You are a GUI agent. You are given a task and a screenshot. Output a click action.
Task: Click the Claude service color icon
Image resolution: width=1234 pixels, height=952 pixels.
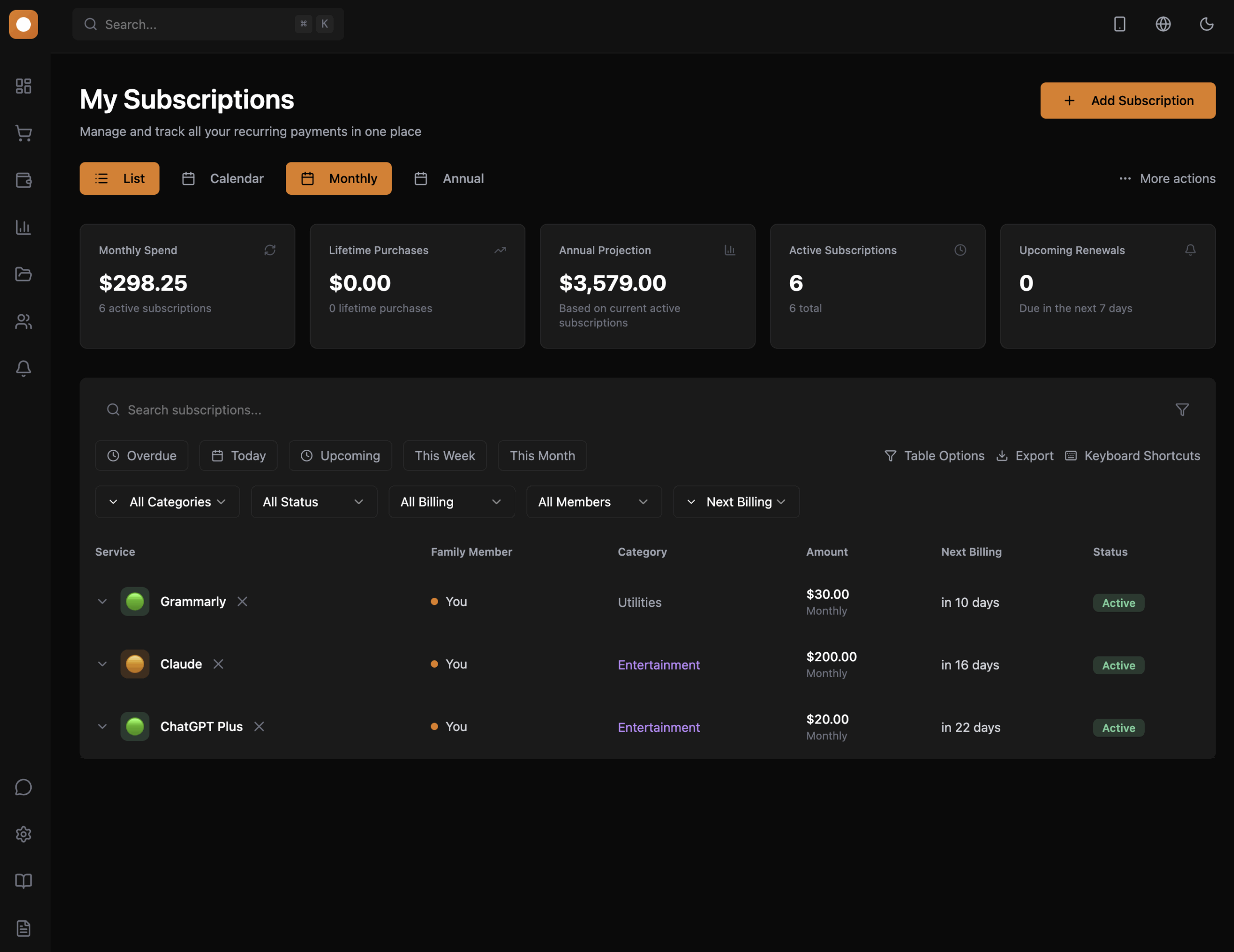134,664
